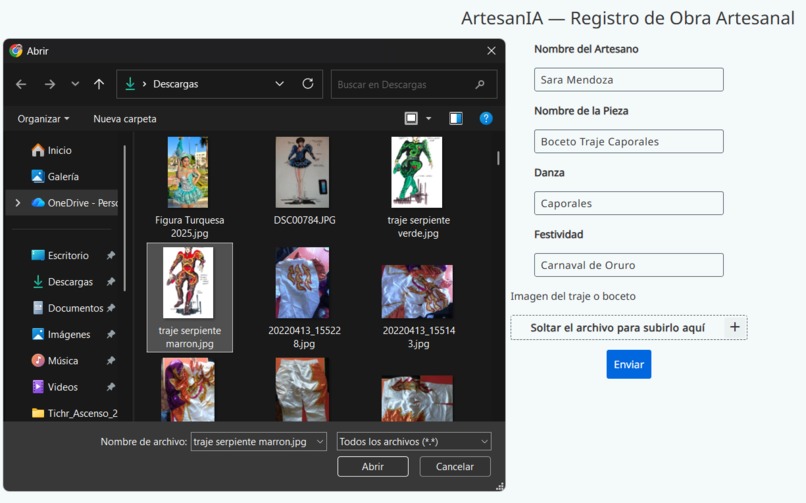Open the Organizar menu
The height and width of the screenshot is (503, 806).
tap(43, 119)
